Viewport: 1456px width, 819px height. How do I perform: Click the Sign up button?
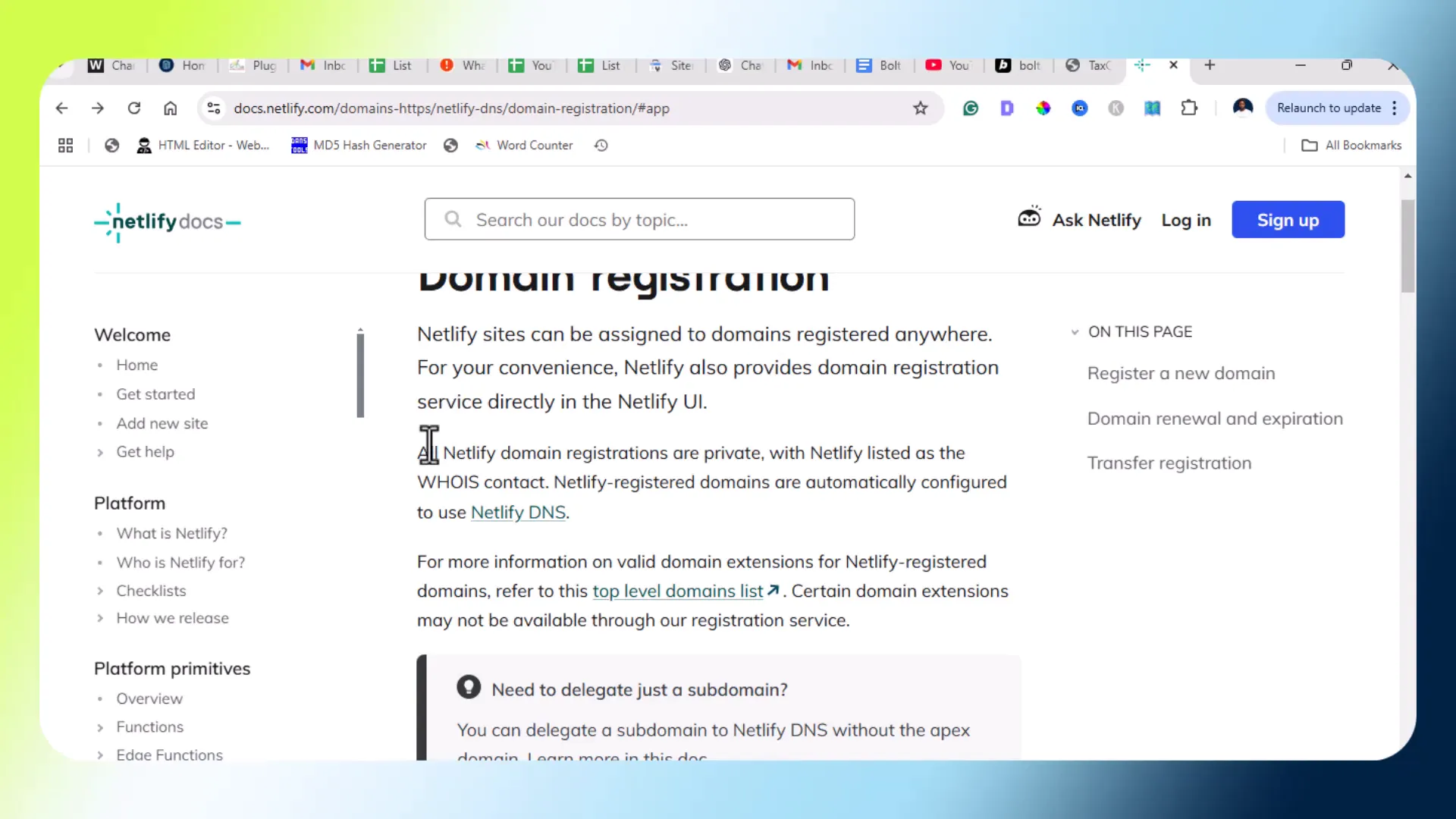1288,220
